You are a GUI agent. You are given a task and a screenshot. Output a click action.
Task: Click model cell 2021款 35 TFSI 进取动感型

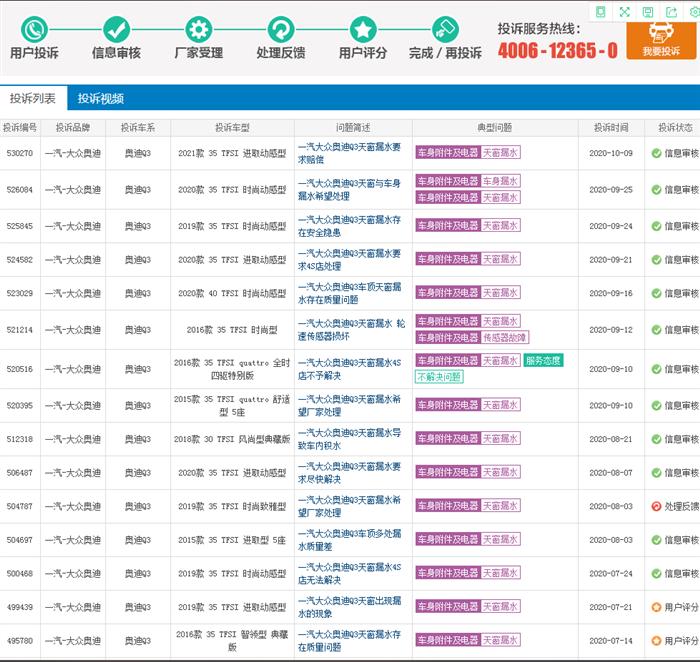pyautogui.click(x=232, y=153)
